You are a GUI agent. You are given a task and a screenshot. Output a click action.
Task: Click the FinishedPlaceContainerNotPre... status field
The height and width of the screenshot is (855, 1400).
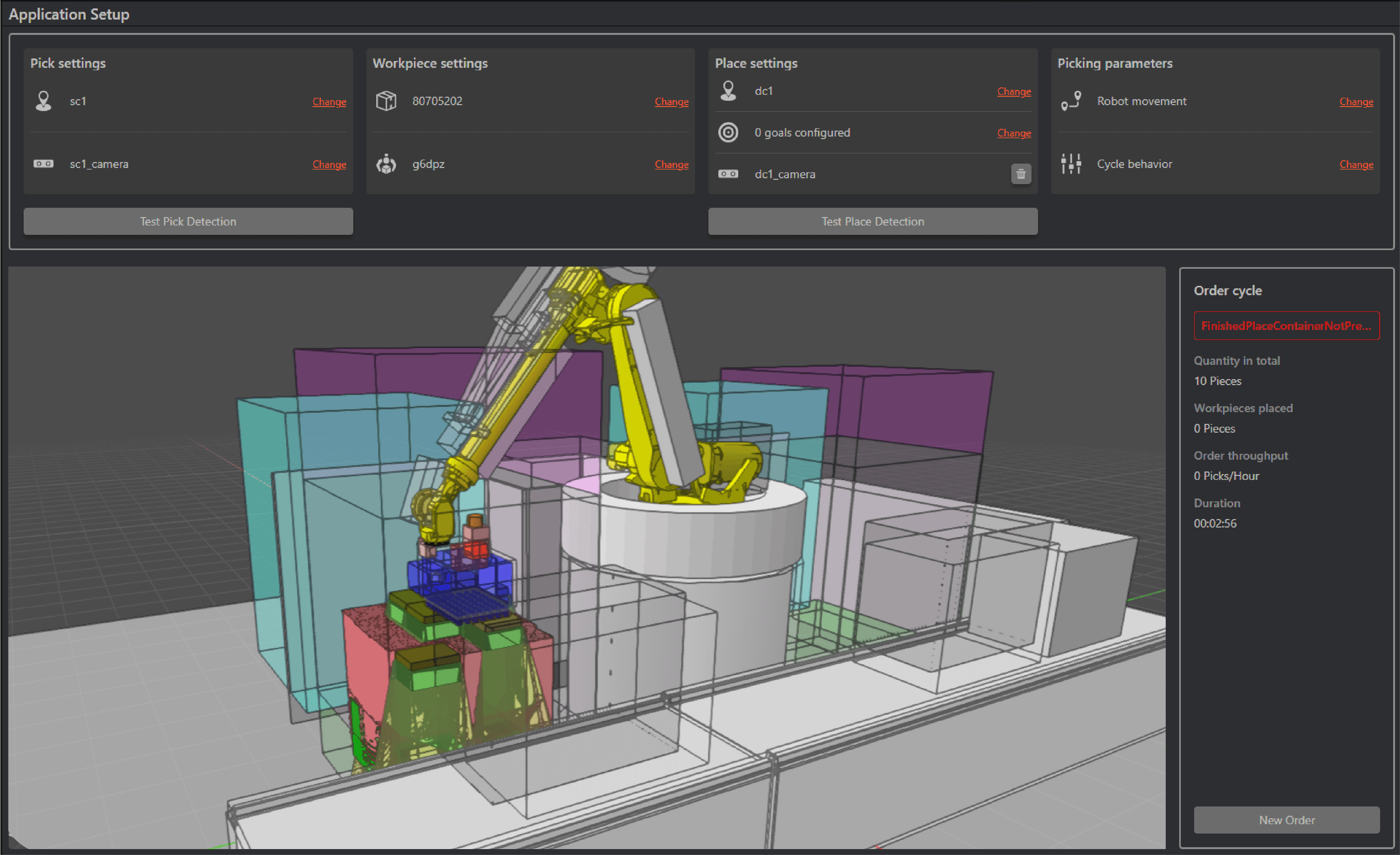[1286, 326]
